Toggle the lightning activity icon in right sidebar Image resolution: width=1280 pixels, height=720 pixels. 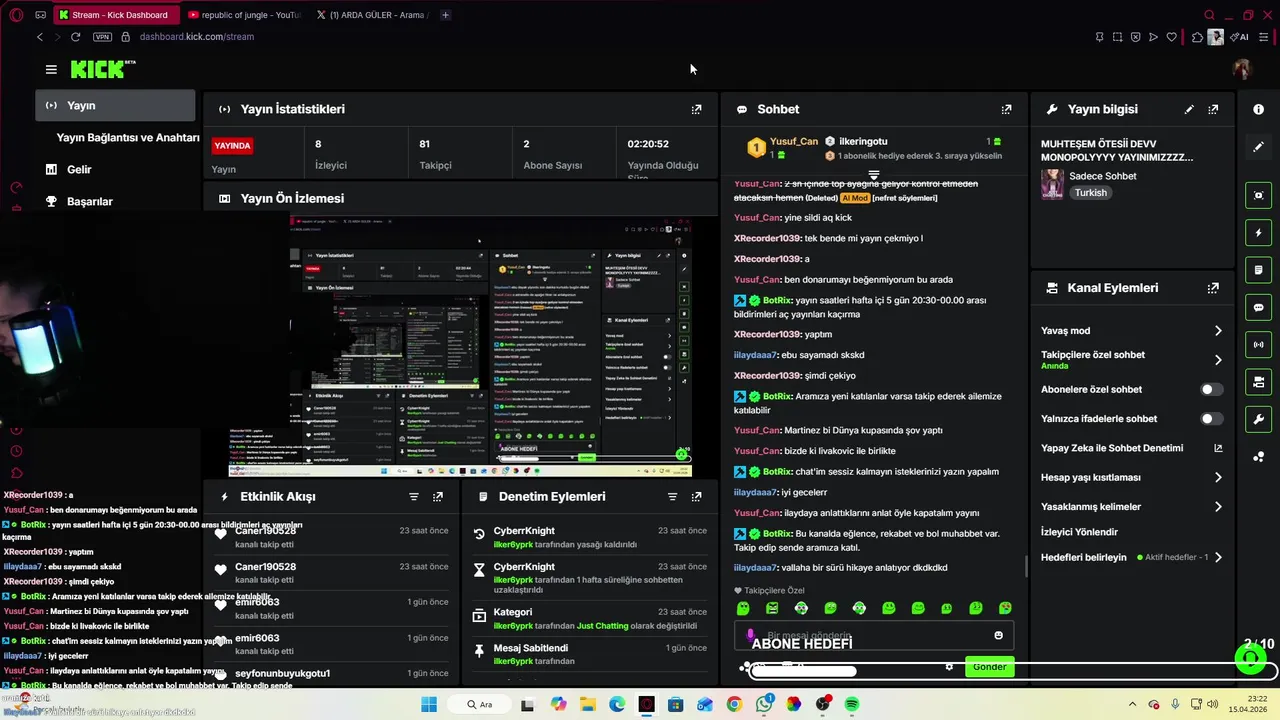[x=1258, y=233]
